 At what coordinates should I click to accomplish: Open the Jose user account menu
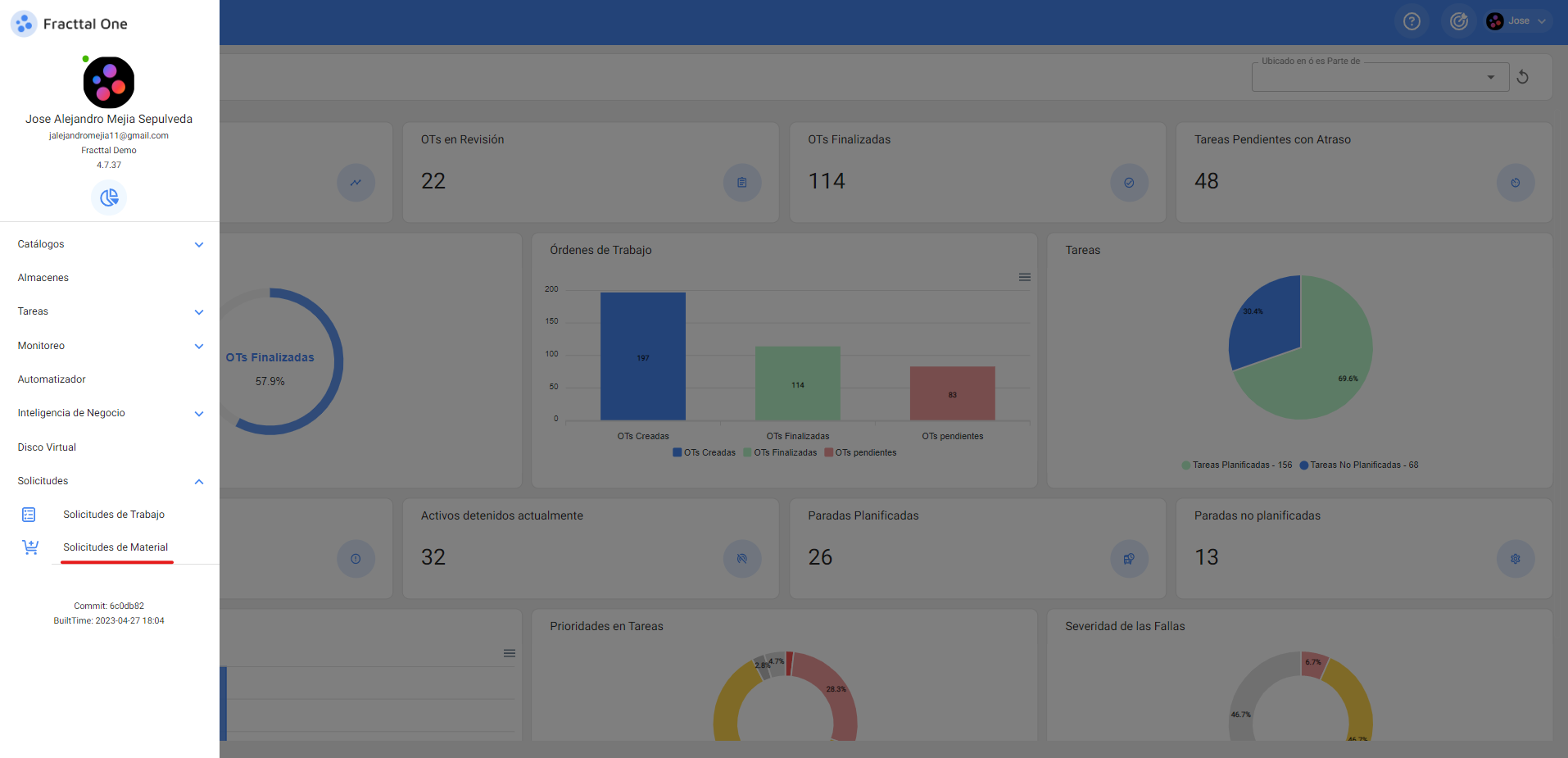click(1517, 21)
